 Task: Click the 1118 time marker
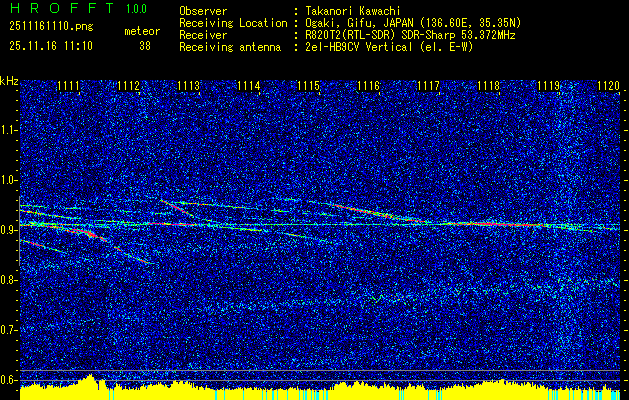[x=488, y=85]
